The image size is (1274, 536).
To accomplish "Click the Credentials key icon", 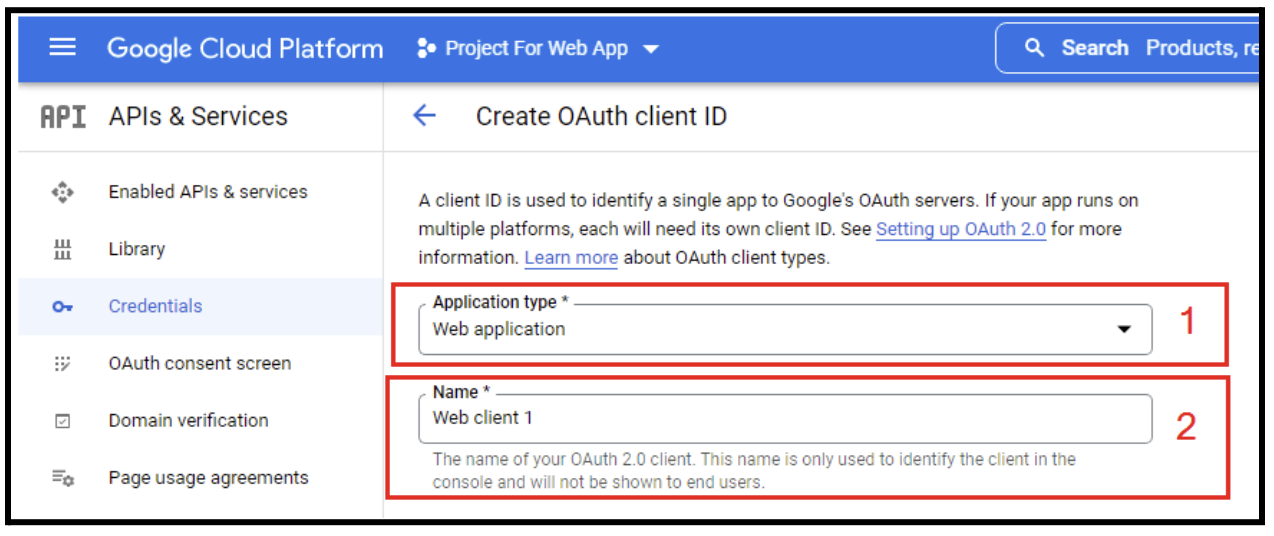I will 62,307.
